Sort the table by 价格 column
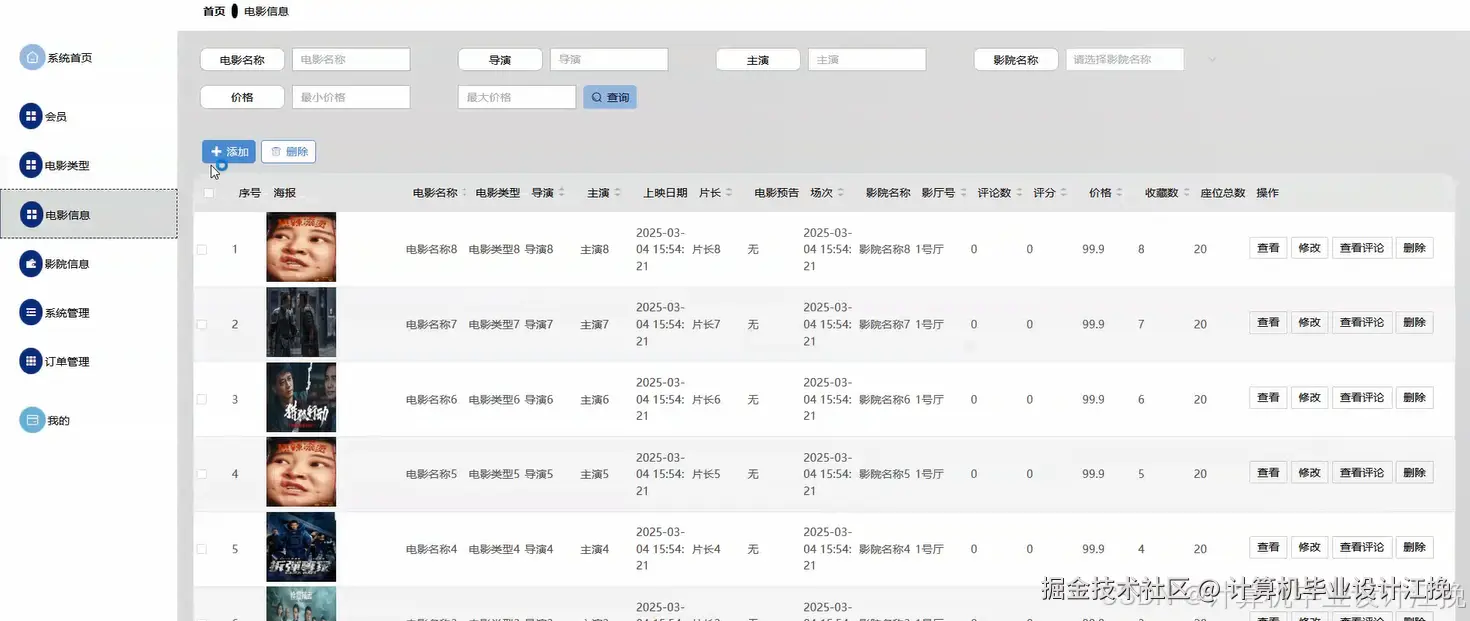 [x=1103, y=192]
